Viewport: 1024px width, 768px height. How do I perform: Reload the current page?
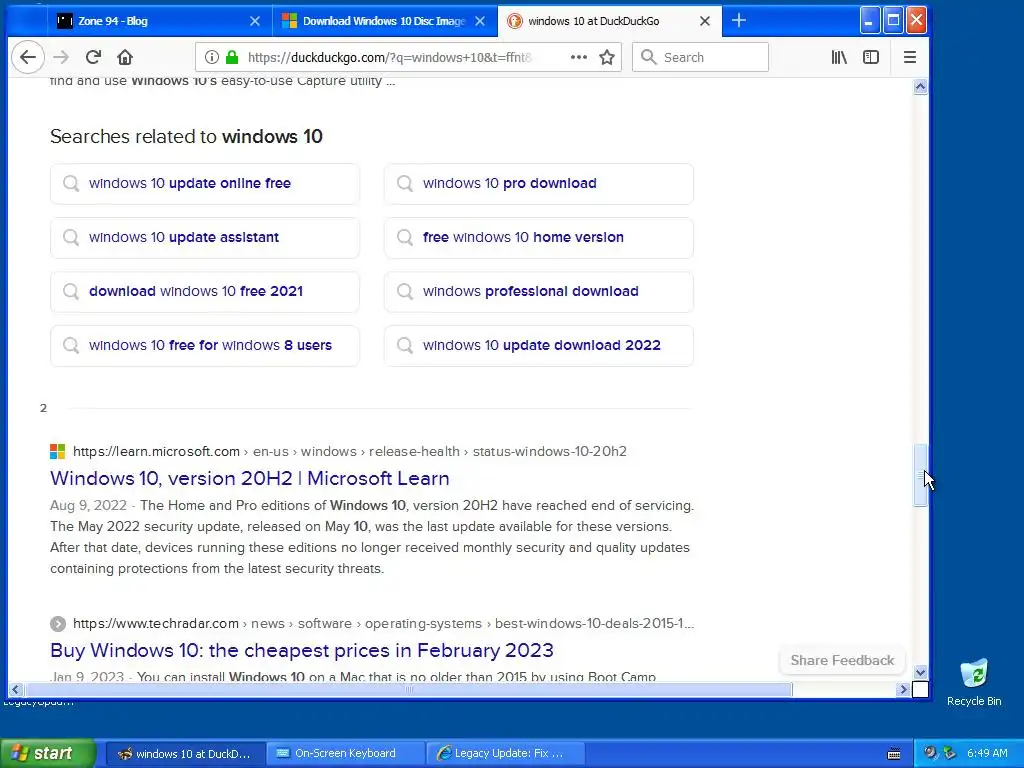click(x=93, y=57)
